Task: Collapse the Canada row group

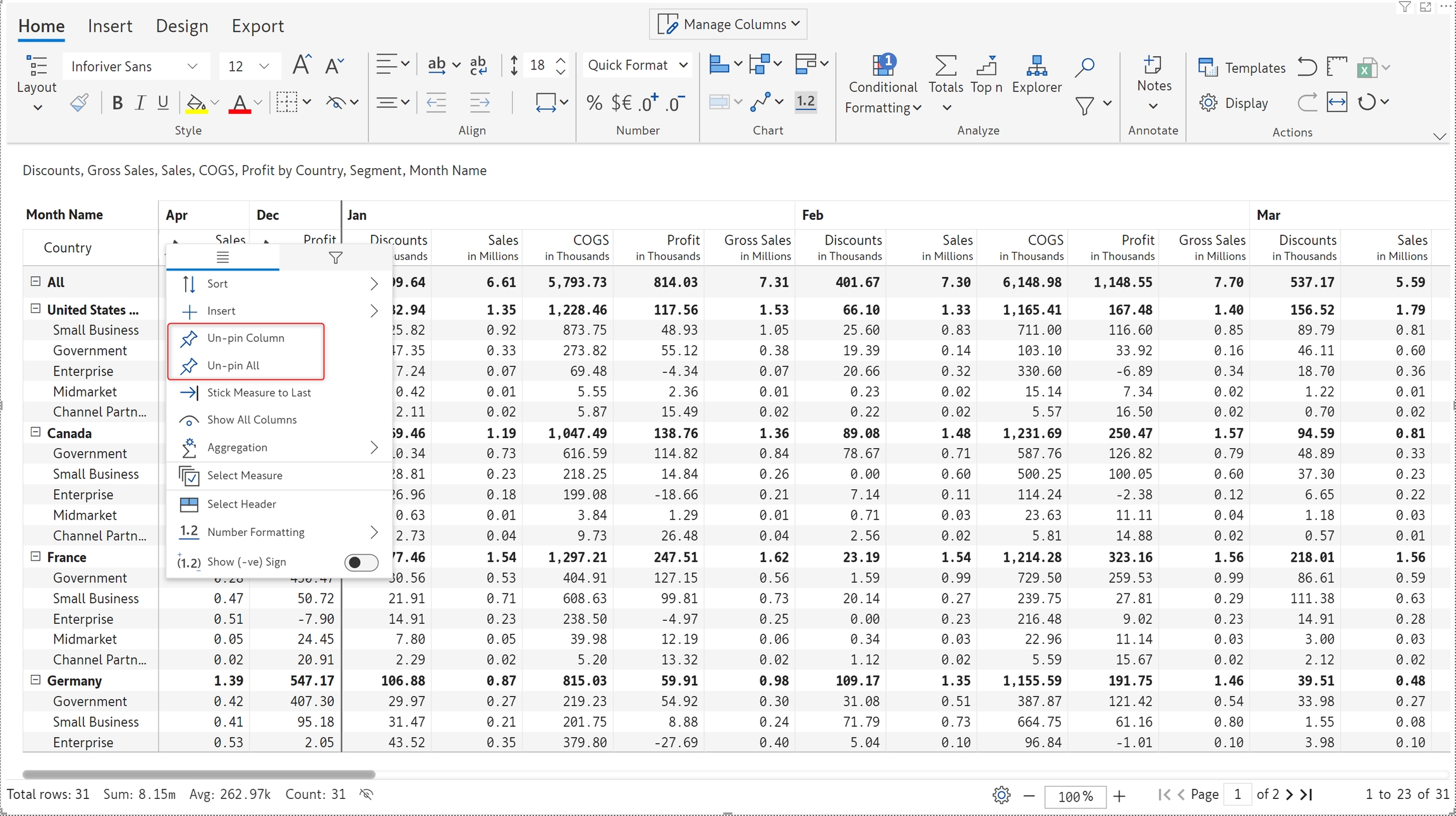Action: [x=35, y=432]
